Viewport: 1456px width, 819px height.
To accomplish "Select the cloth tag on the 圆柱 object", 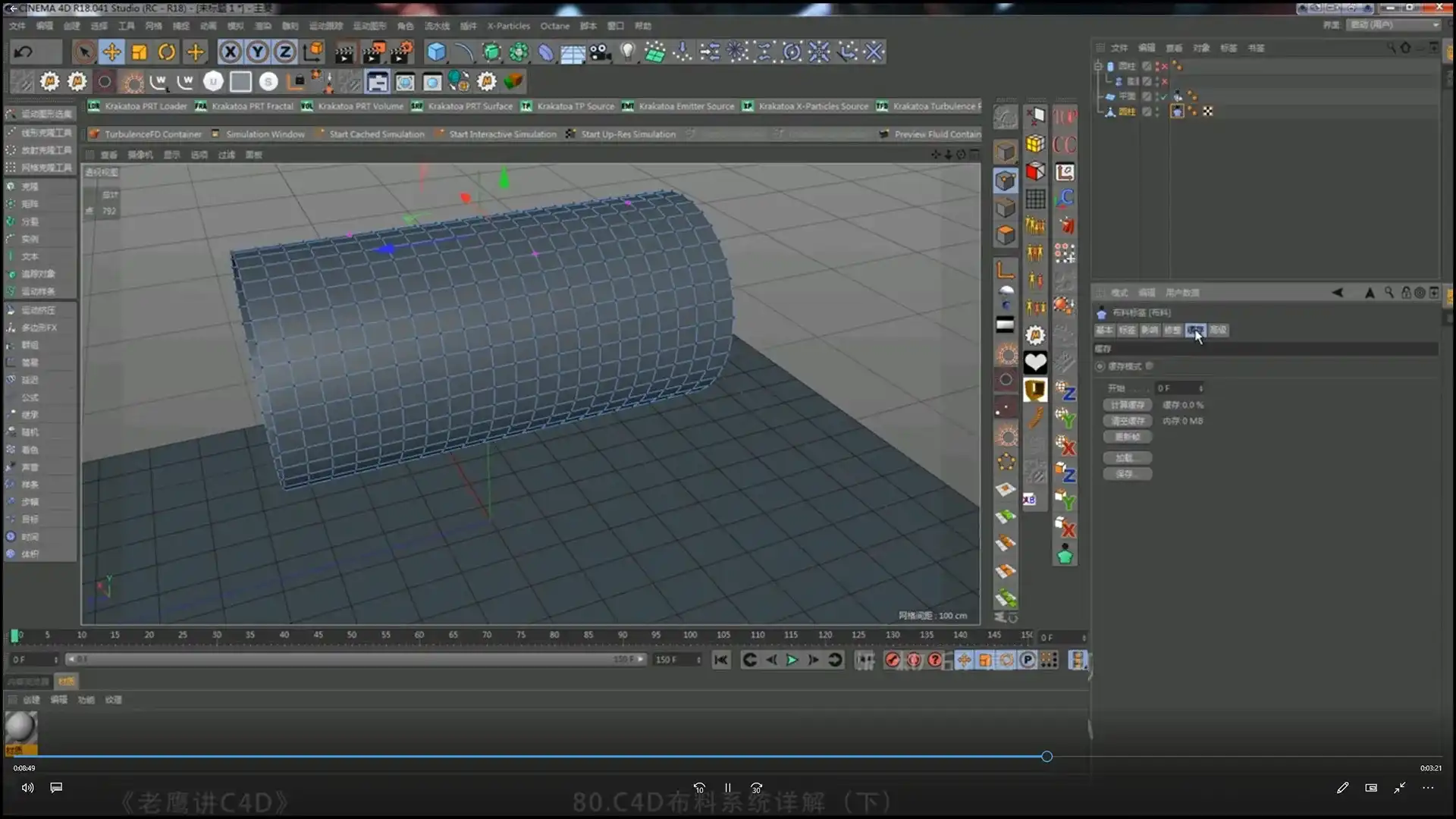I will (1178, 111).
